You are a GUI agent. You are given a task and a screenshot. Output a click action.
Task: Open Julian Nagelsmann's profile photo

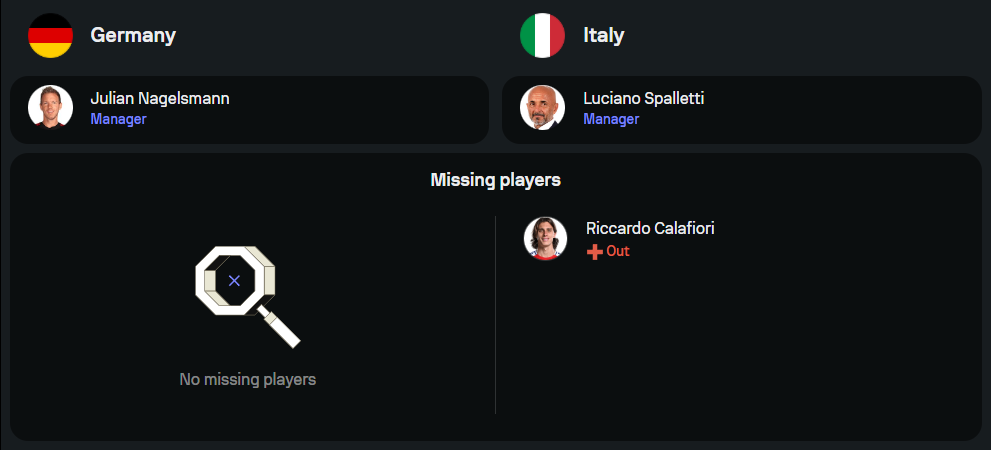pyautogui.click(x=50, y=108)
